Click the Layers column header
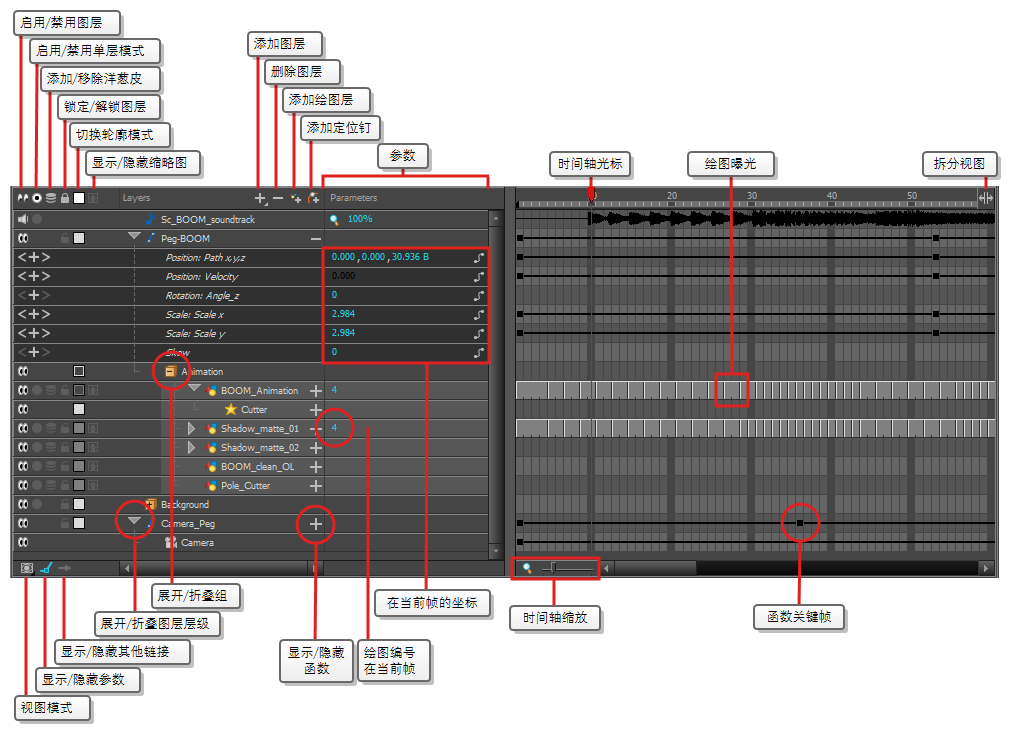This screenshot has height=736, width=1009. tap(136, 198)
